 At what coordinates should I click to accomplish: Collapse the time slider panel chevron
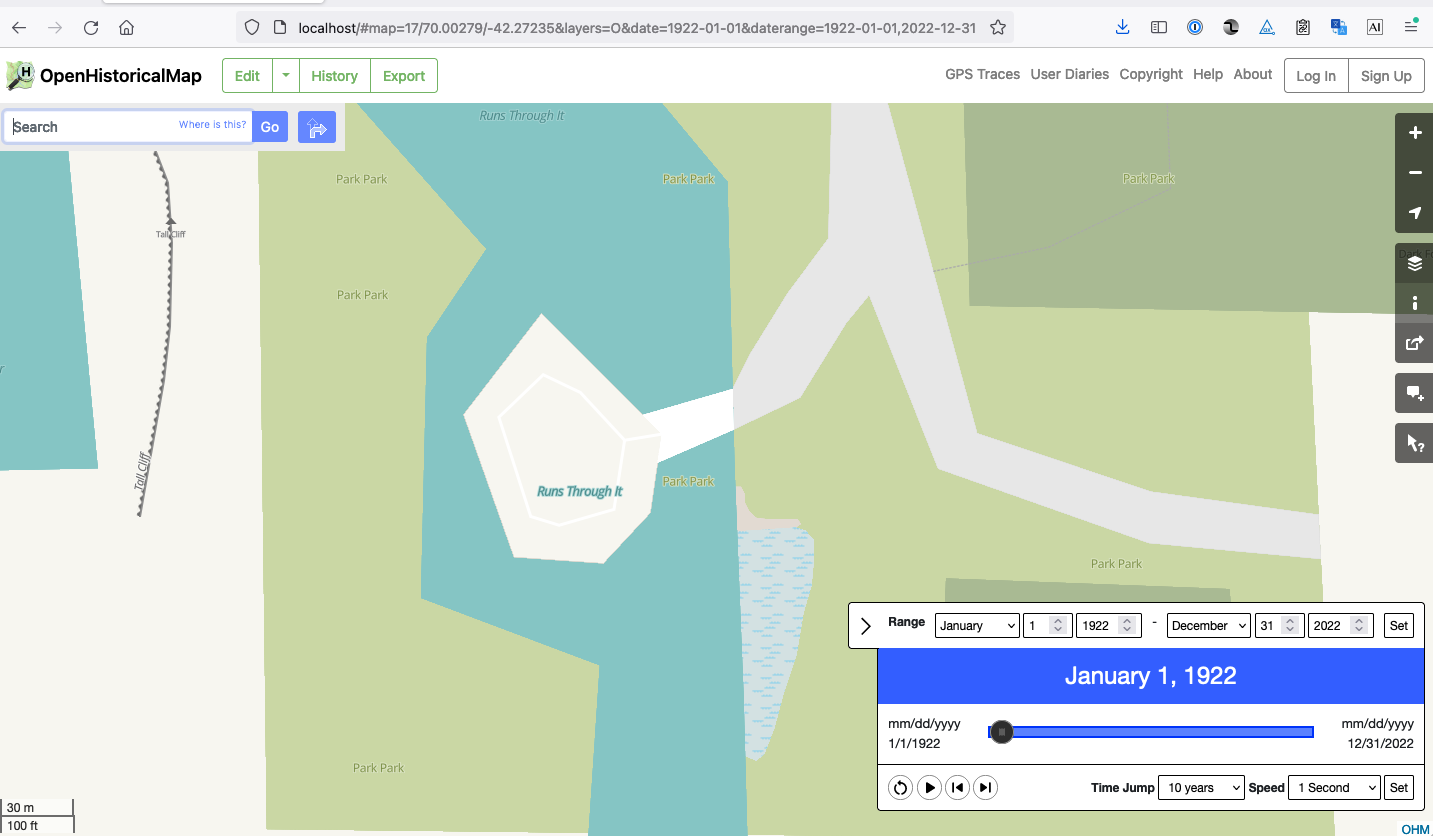click(865, 625)
